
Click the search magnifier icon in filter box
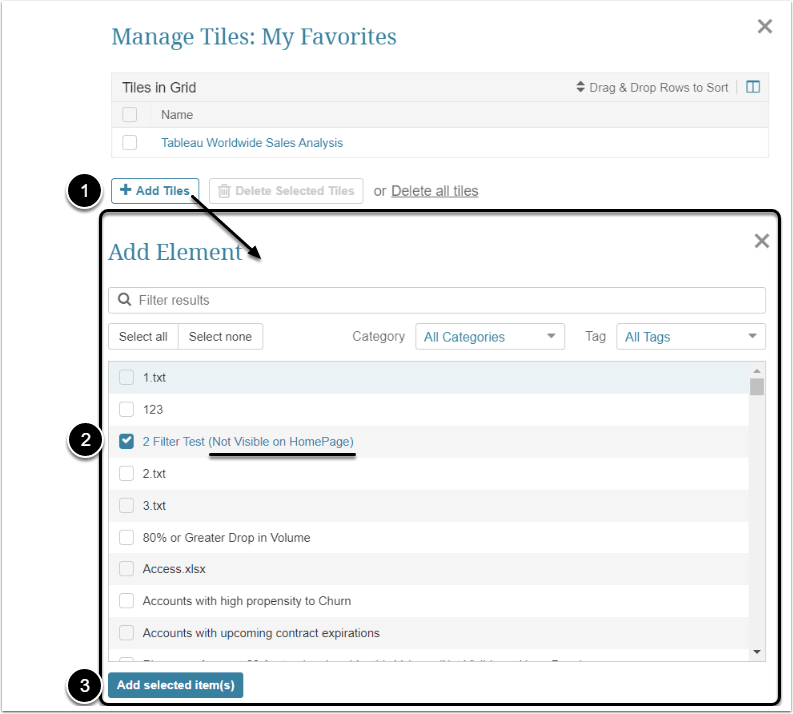click(x=125, y=300)
